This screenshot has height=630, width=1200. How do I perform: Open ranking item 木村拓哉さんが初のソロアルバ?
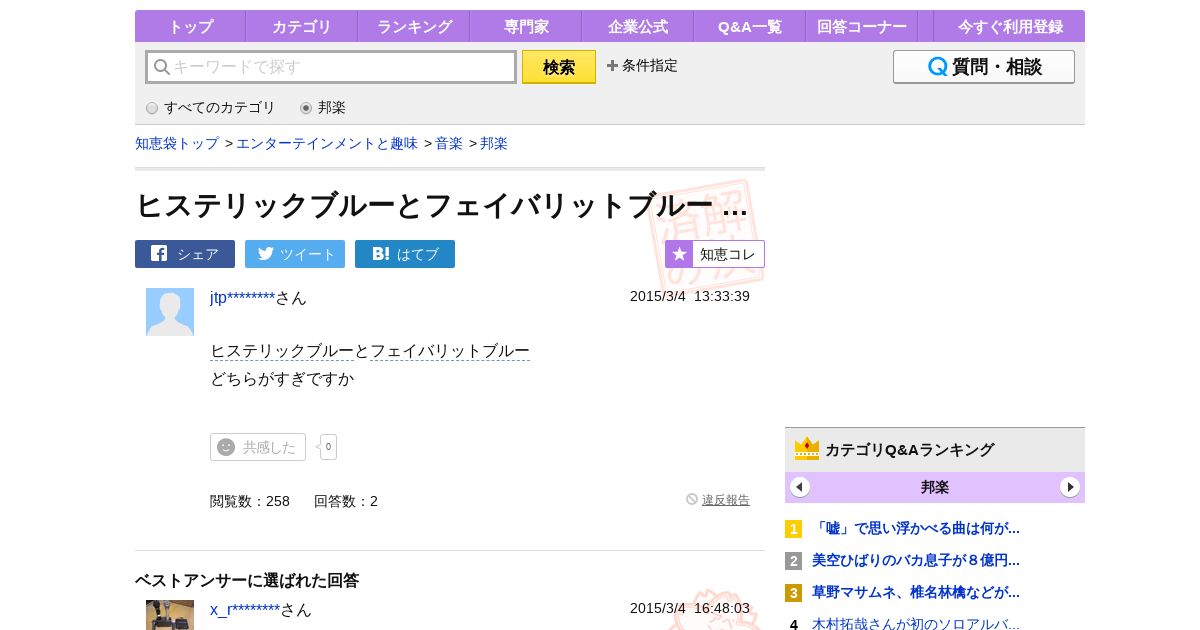916,624
